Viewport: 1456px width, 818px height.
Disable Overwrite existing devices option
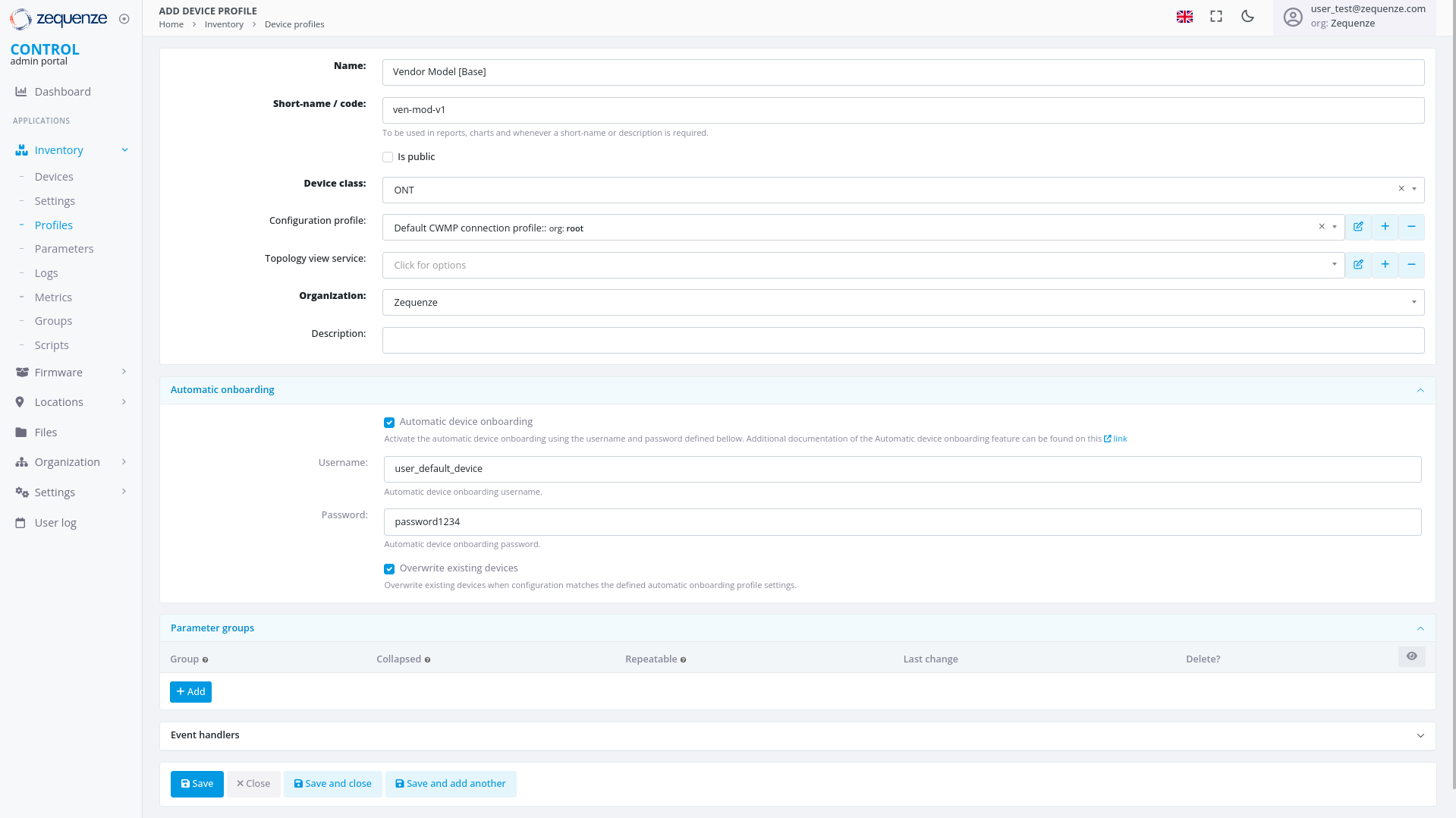tap(389, 569)
